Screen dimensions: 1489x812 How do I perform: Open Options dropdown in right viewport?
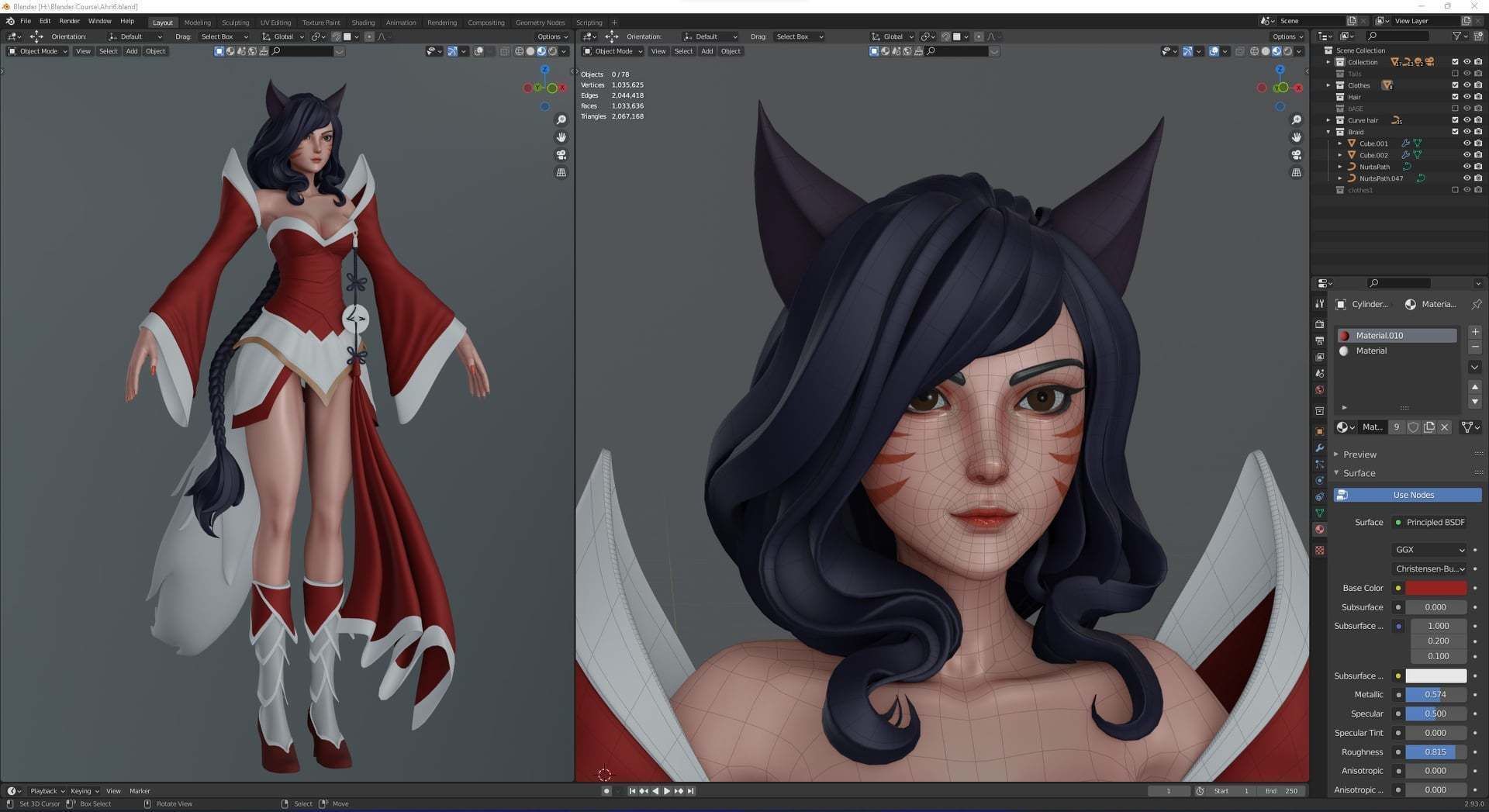click(1287, 36)
